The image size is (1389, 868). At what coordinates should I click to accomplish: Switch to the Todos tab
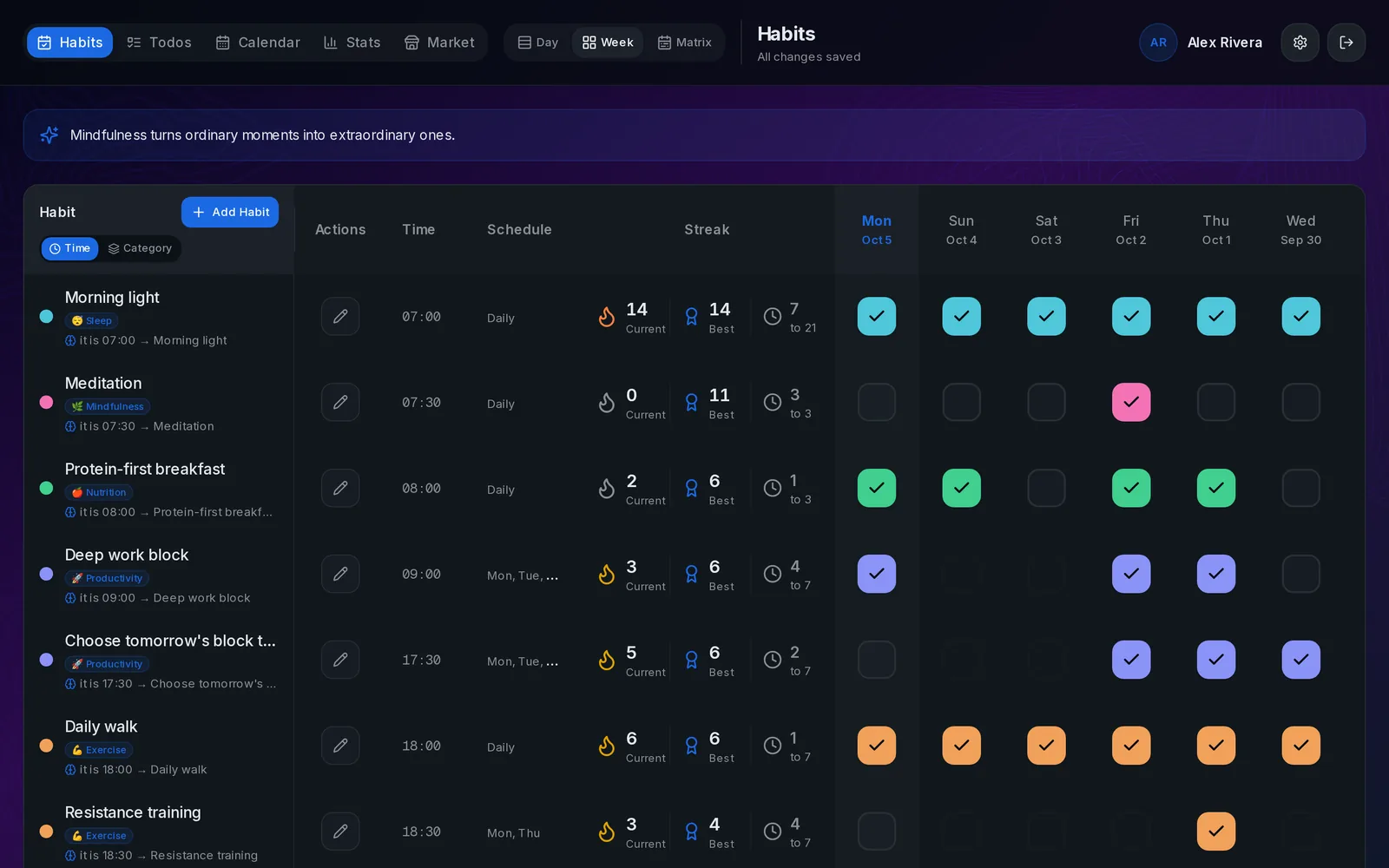[x=159, y=43]
